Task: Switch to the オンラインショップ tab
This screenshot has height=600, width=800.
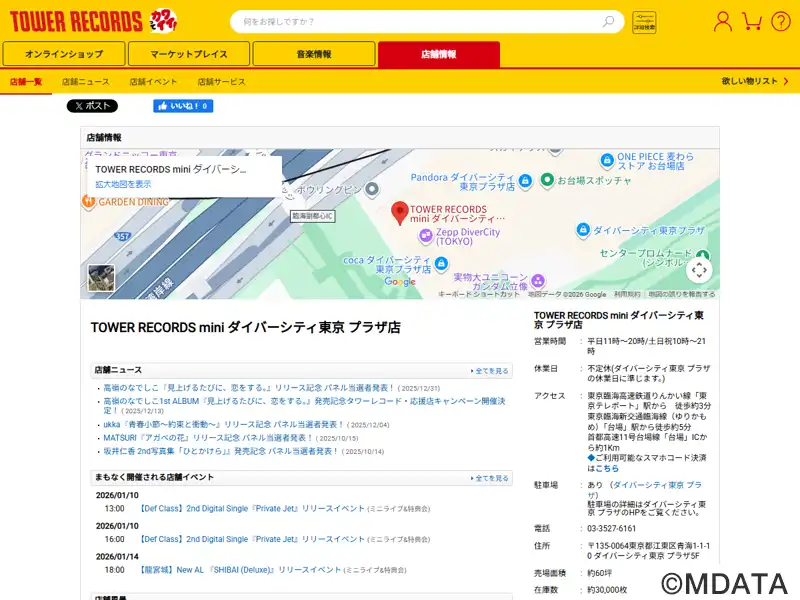Action: tap(64, 54)
